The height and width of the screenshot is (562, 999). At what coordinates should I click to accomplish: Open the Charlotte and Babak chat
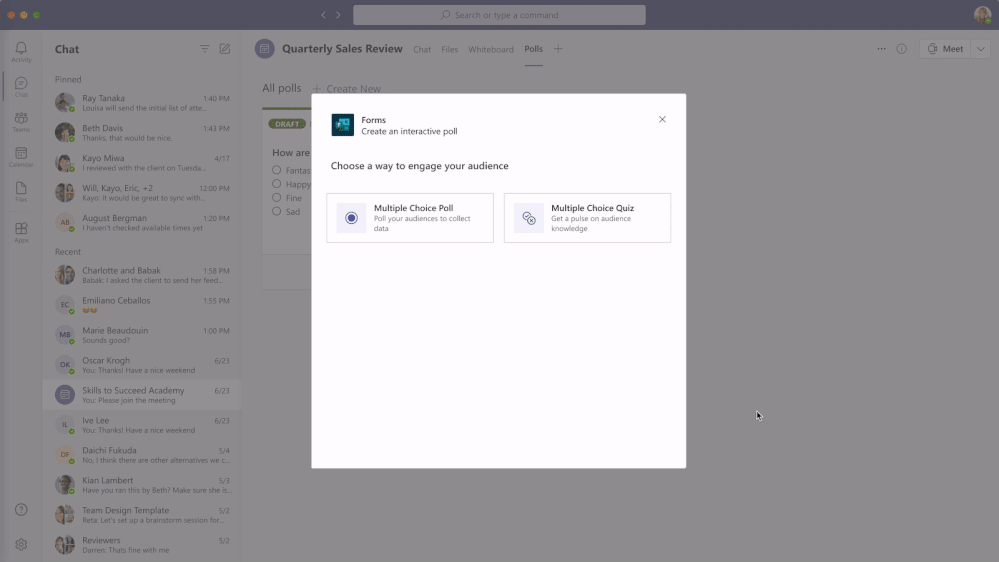click(x=142, y=275)
